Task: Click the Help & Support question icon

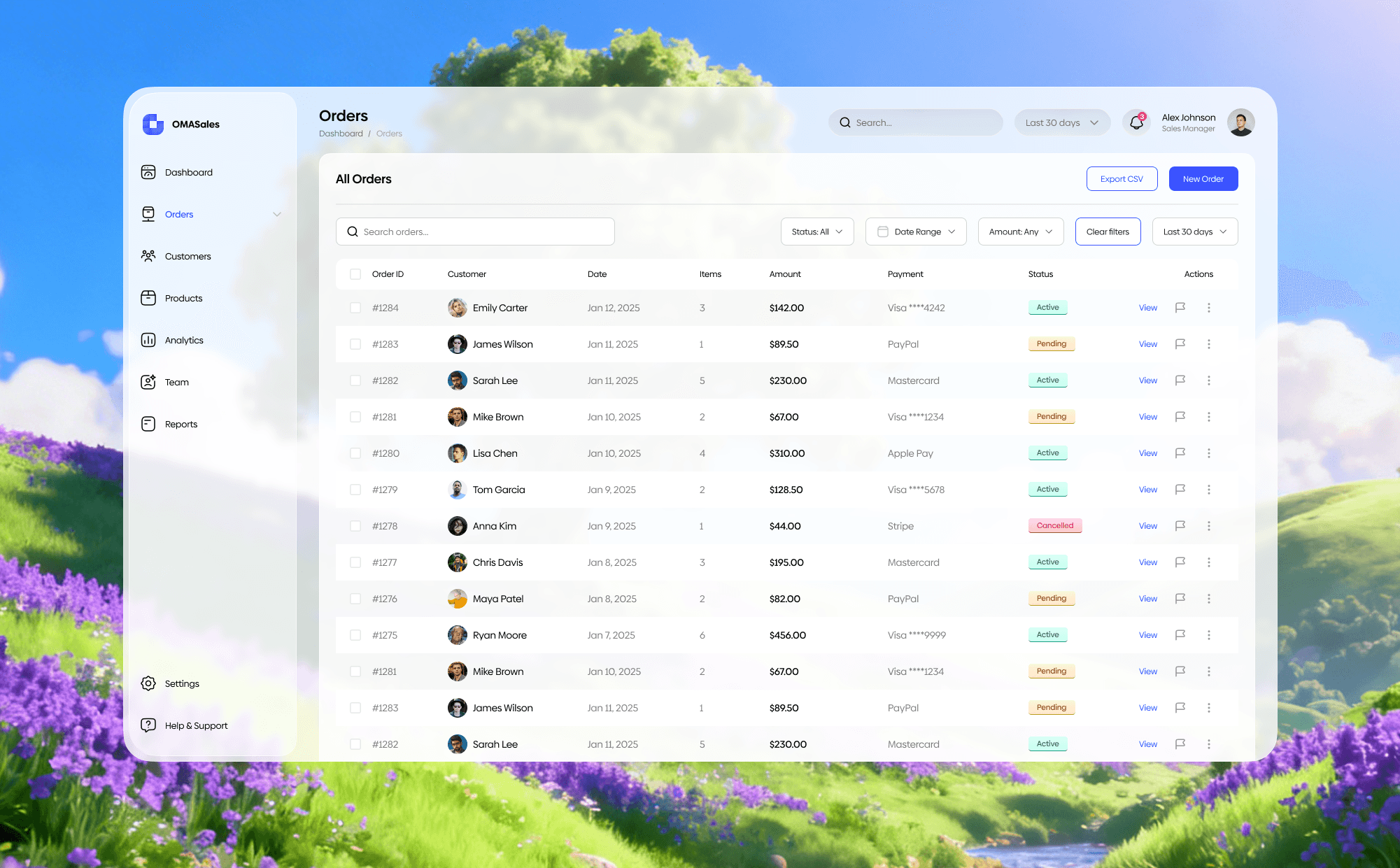Action: click(148, 725)
